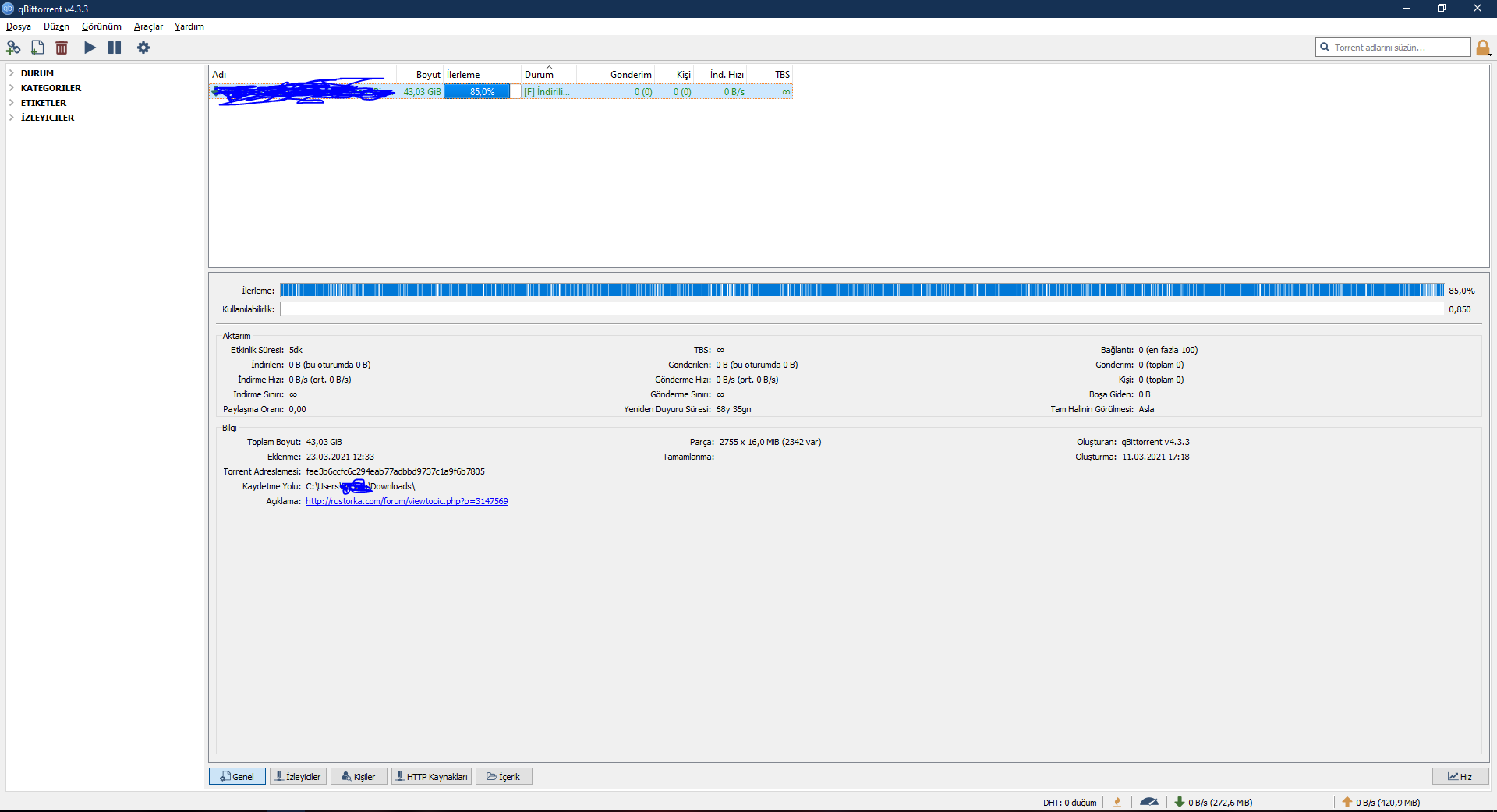Add a torrent file from the toolbar
Viewport: 1497px width, 812px height.
[x=37, y=48]
